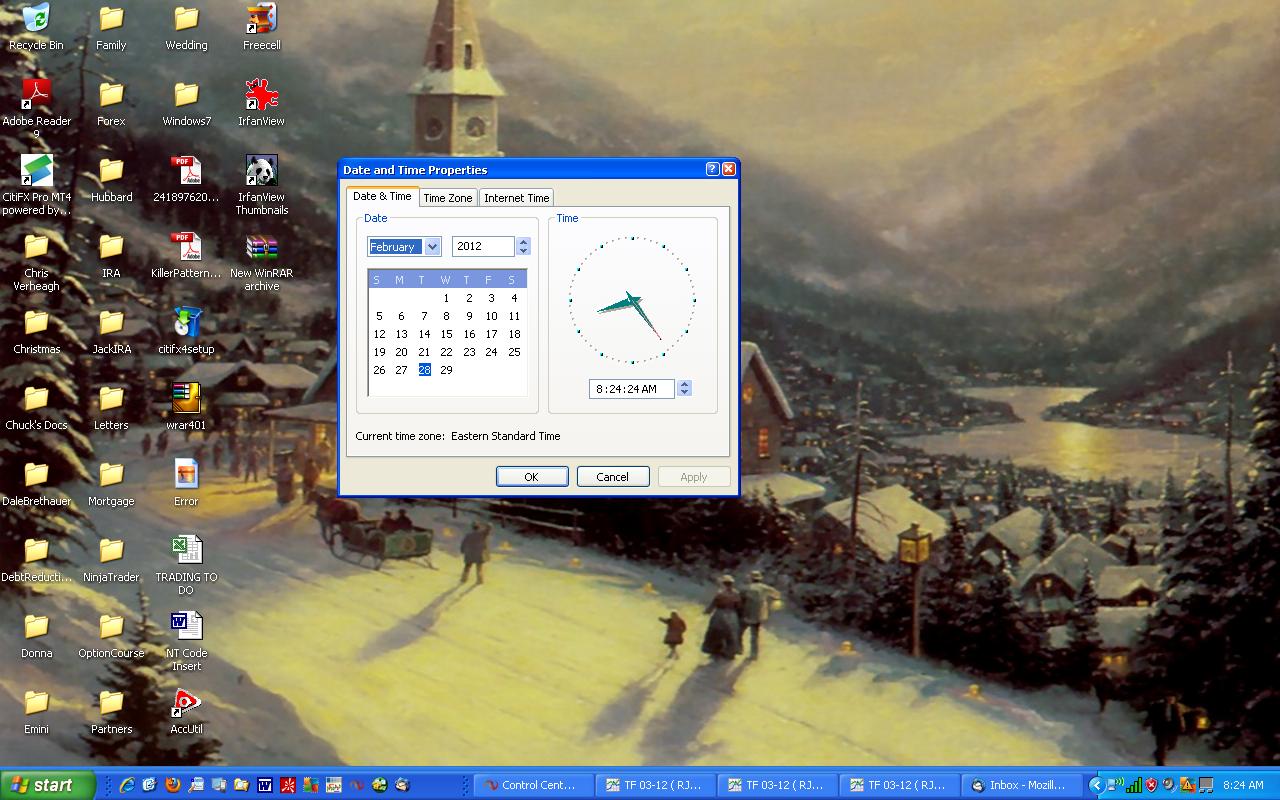Switch to Inbox - Mozilla taskbar window
The height and width of the screenshot is (800, 1280).
tap(1024, 785)
